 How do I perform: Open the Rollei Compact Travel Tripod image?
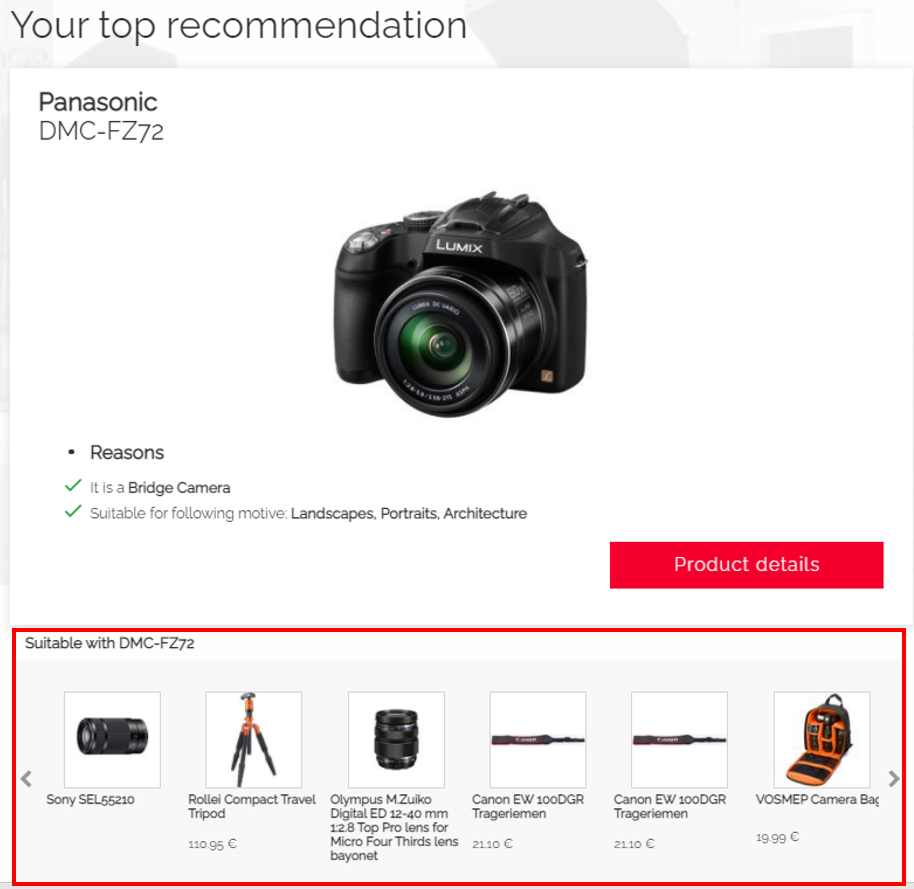(254, 739)
